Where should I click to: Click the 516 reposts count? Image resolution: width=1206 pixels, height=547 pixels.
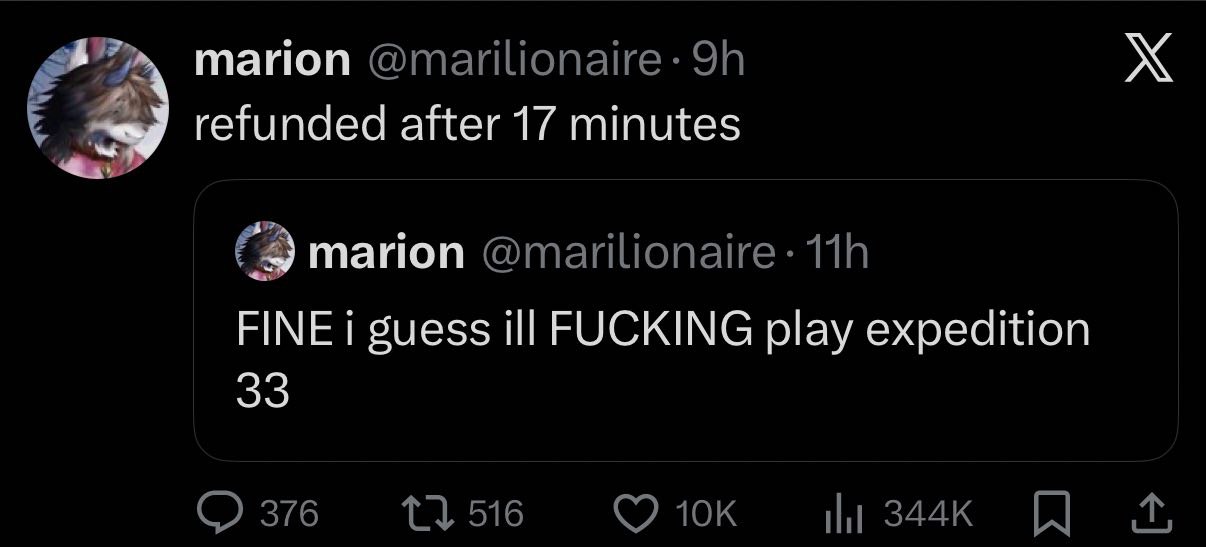pyautogui.click(x=496, y=514)
